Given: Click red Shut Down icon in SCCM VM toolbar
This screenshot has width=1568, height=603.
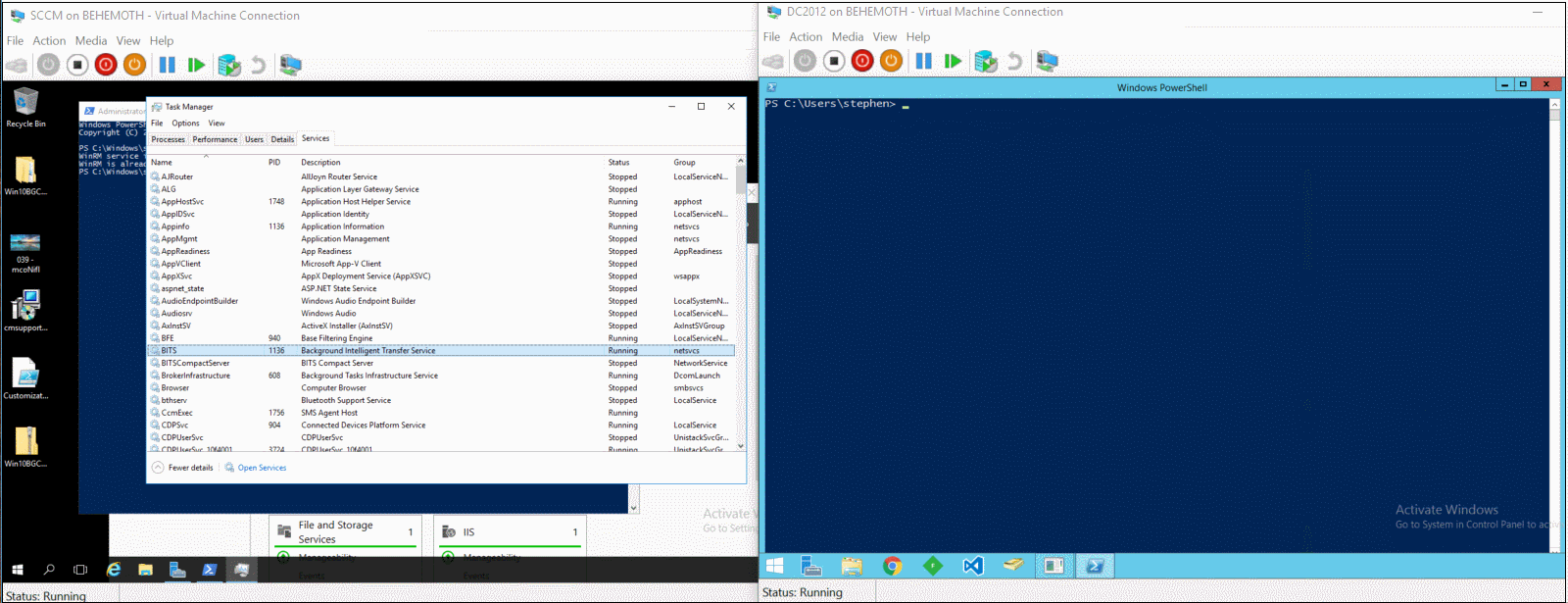Looking at the screenshot, I should click(106, 65).
